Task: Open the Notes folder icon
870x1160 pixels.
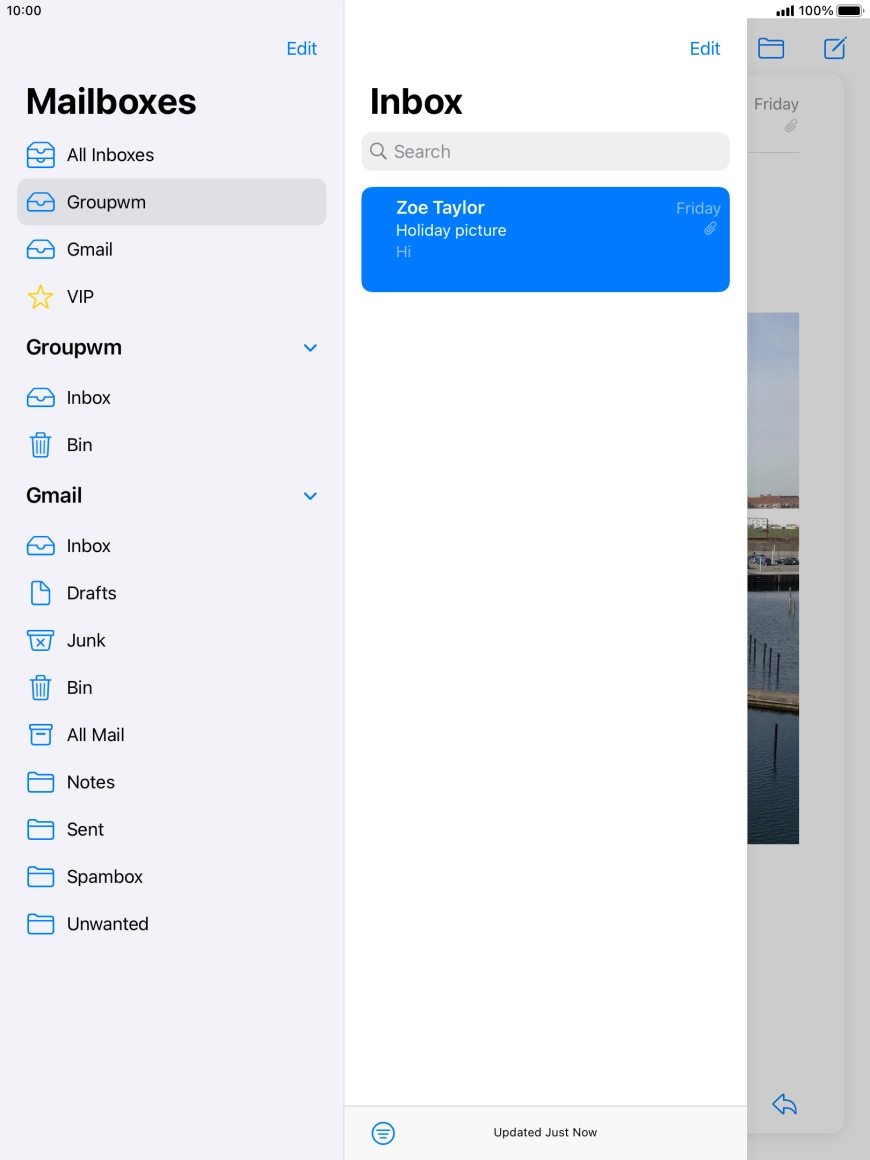Action: 40,782
